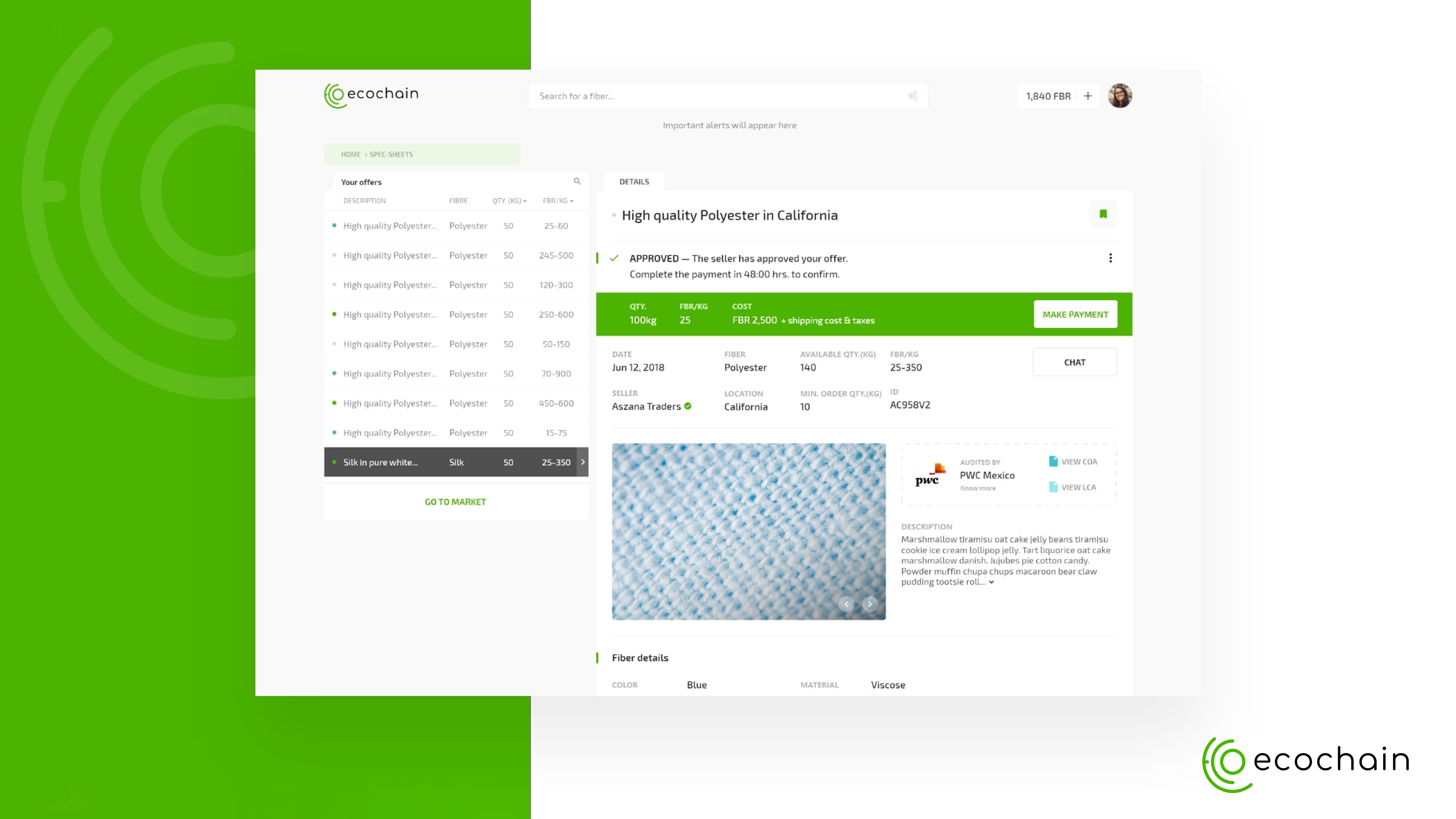The image size is (1456, 819).
Task: Click the MAKE PAYMENT button
Action: click(x=1075, y=313)
